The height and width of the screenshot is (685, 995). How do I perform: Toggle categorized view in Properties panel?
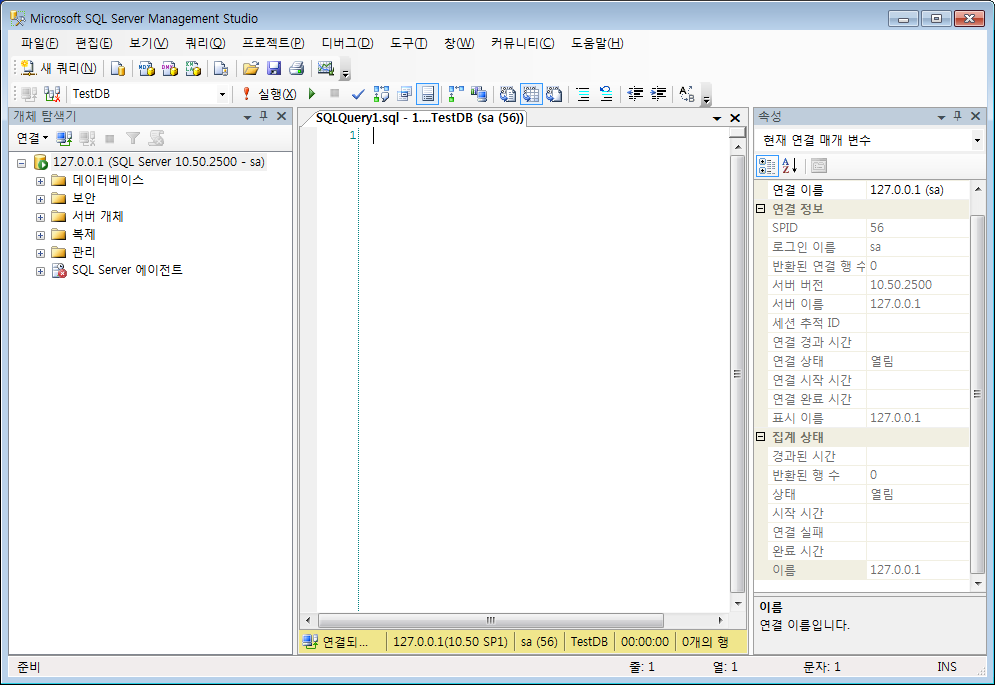pyautogui.click(x=767, y=166)
